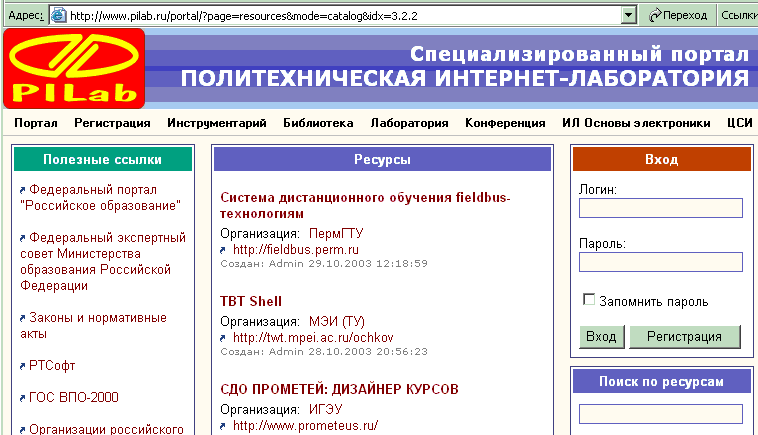Click the Полезные ссылки panel header
This screenshot has width=758, height=435.
coord(102,159)
